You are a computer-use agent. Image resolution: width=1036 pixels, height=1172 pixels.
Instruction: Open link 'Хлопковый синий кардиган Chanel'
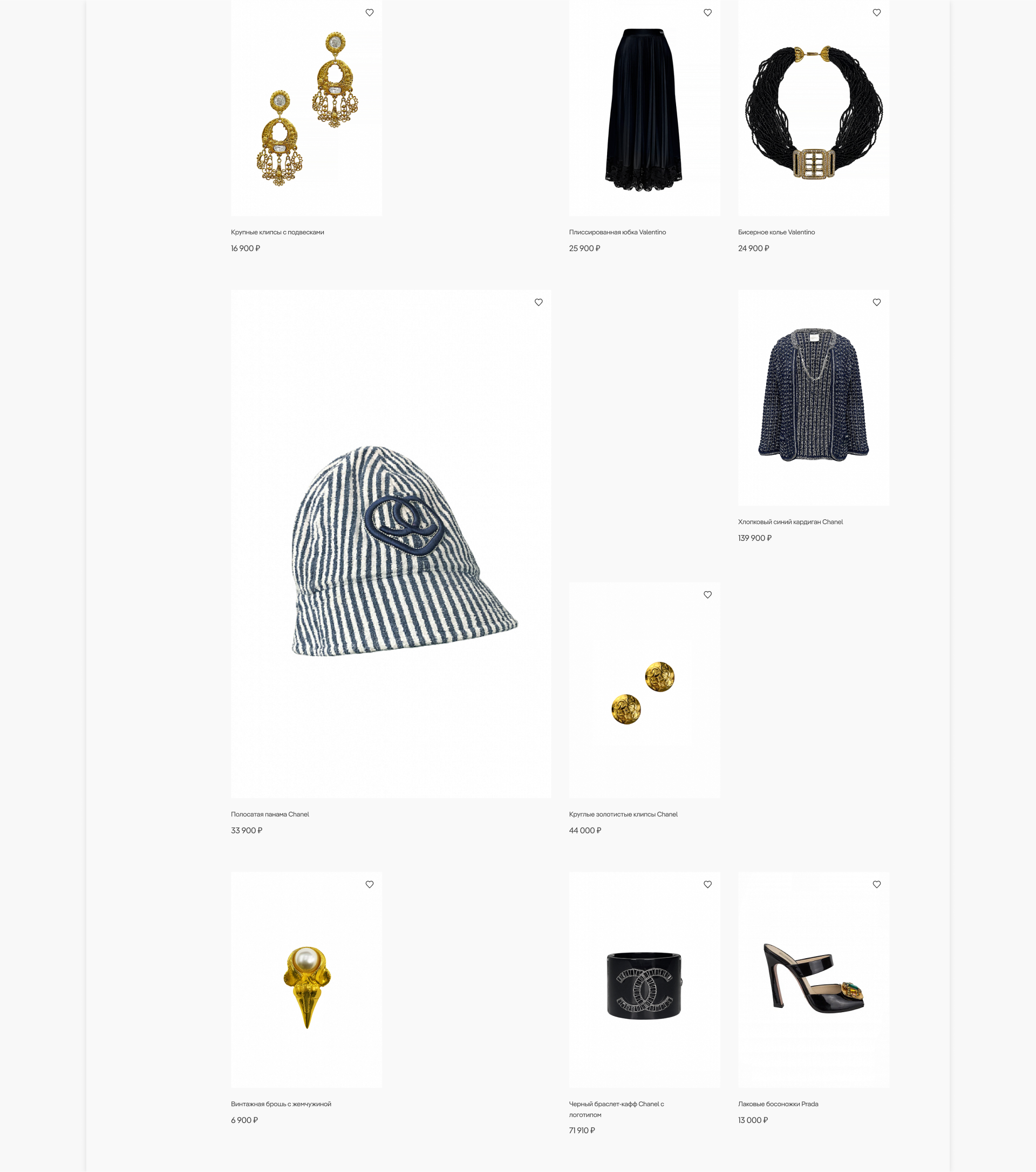pos(790,522)
